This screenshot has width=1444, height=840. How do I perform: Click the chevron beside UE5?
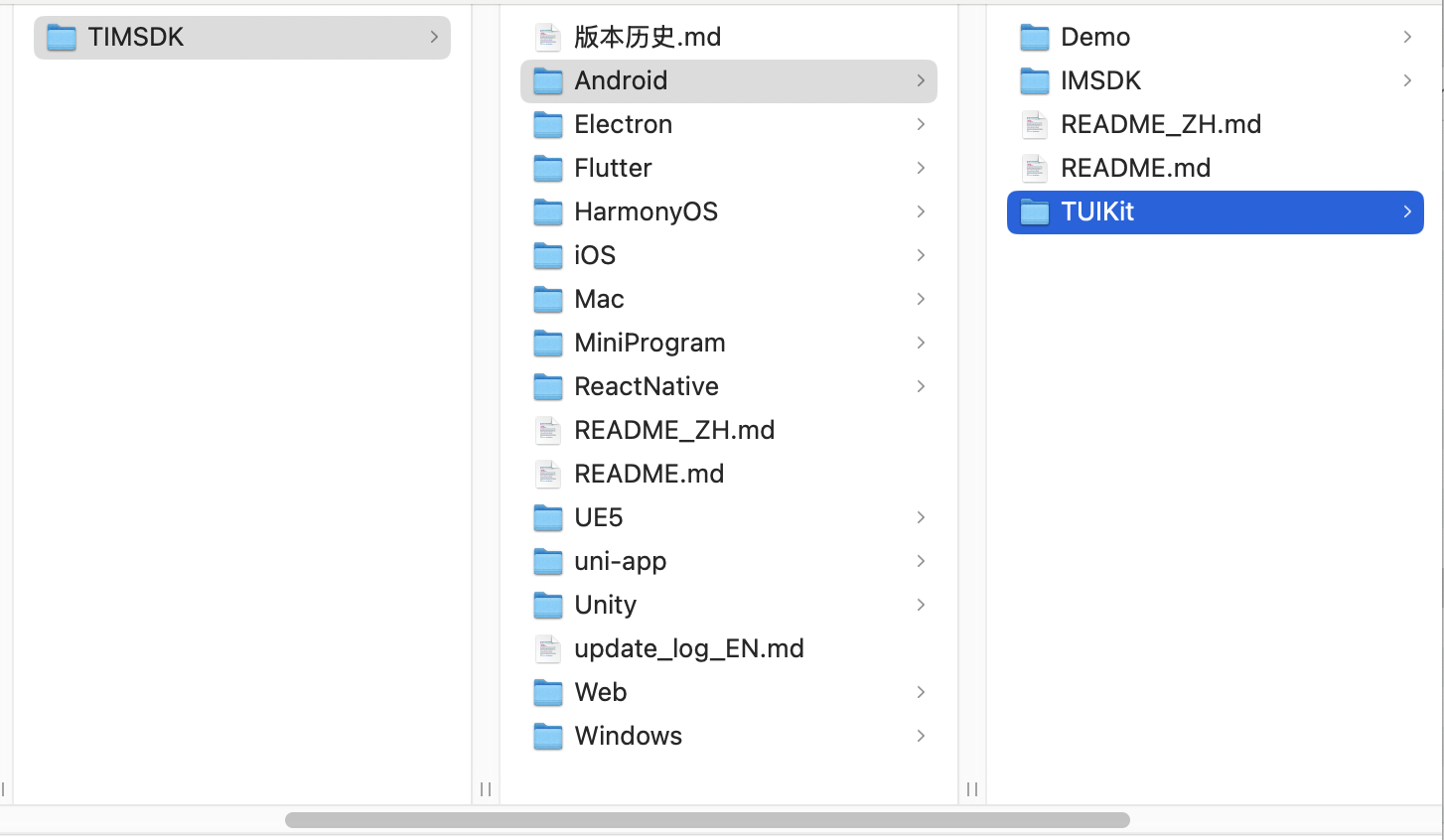(x=921, y=517)
